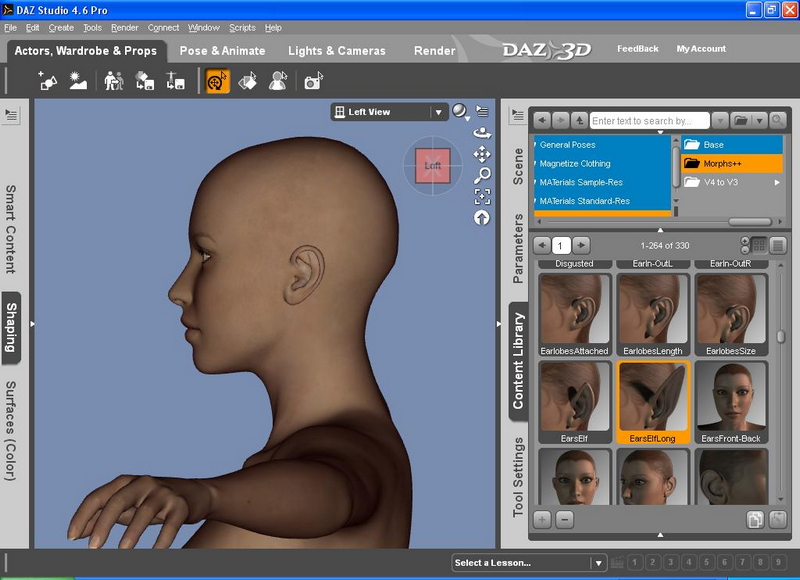Click the remove minus button below thumbnails

point(564,520)
